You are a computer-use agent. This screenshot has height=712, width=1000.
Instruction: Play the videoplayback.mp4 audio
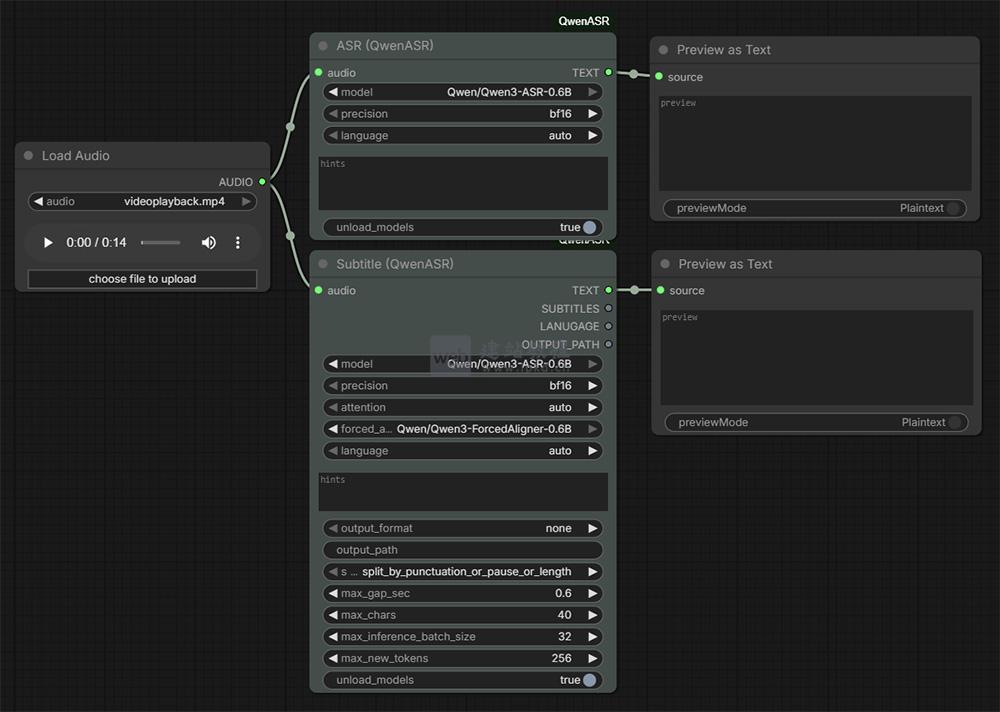point(48,243)
